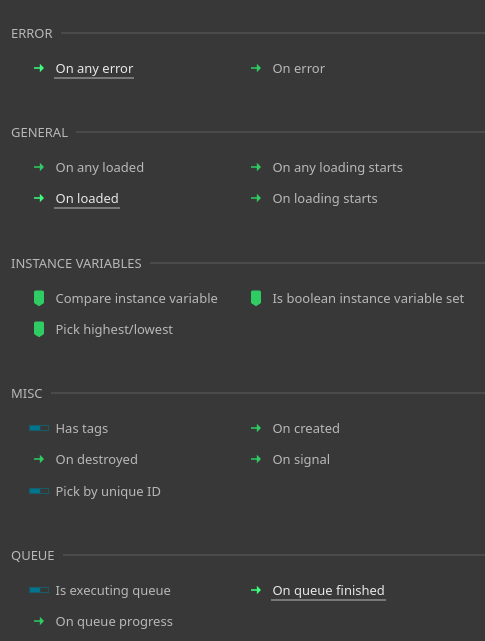Screen dimensions: 485x641
Task: Select the On queue finished condition
Action: pos(328,591)
